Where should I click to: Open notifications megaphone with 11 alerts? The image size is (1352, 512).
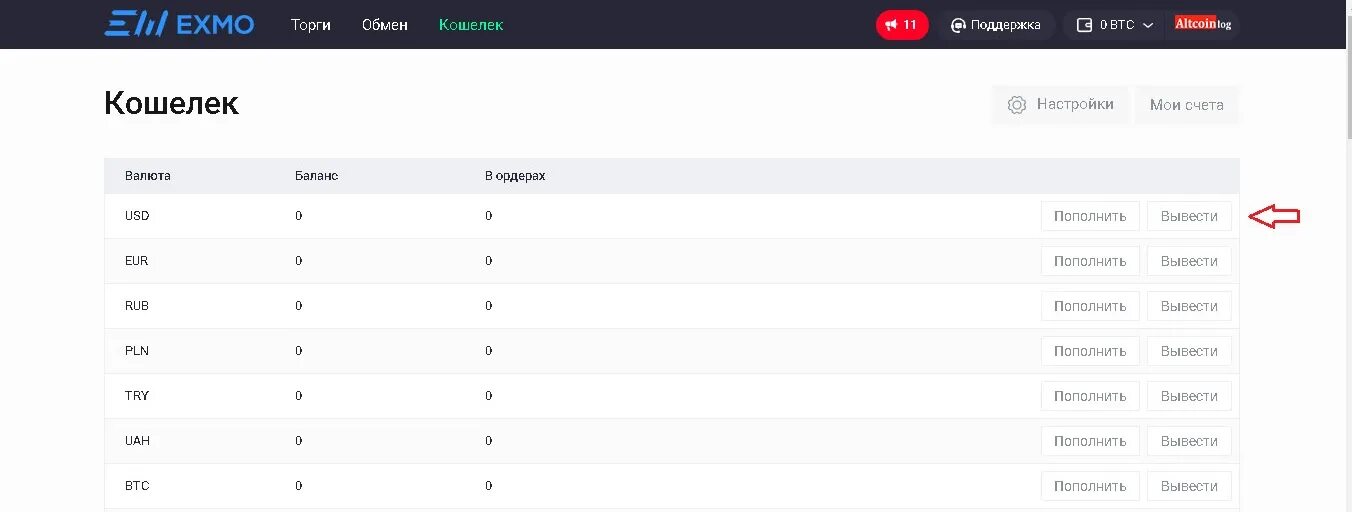tap(902, 25)
